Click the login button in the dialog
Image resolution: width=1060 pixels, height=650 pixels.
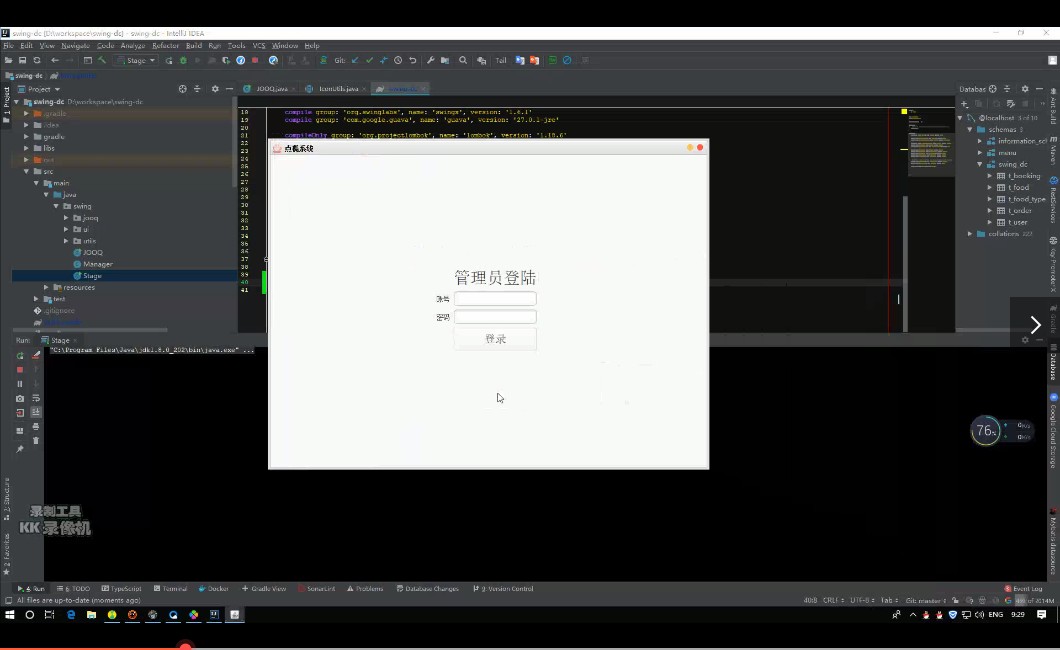496,339
